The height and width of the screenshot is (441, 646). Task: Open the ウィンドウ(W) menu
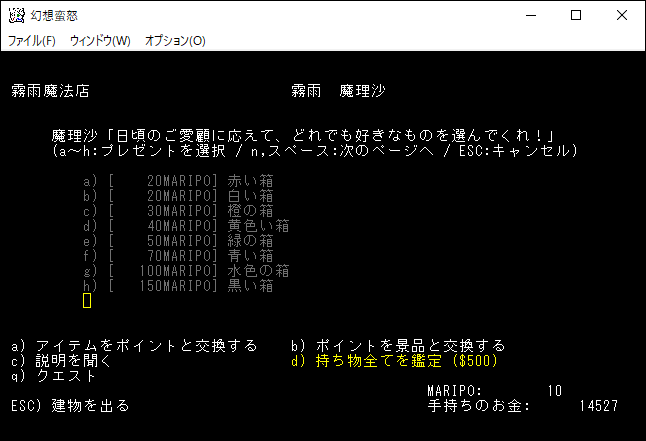pos(100,41)
